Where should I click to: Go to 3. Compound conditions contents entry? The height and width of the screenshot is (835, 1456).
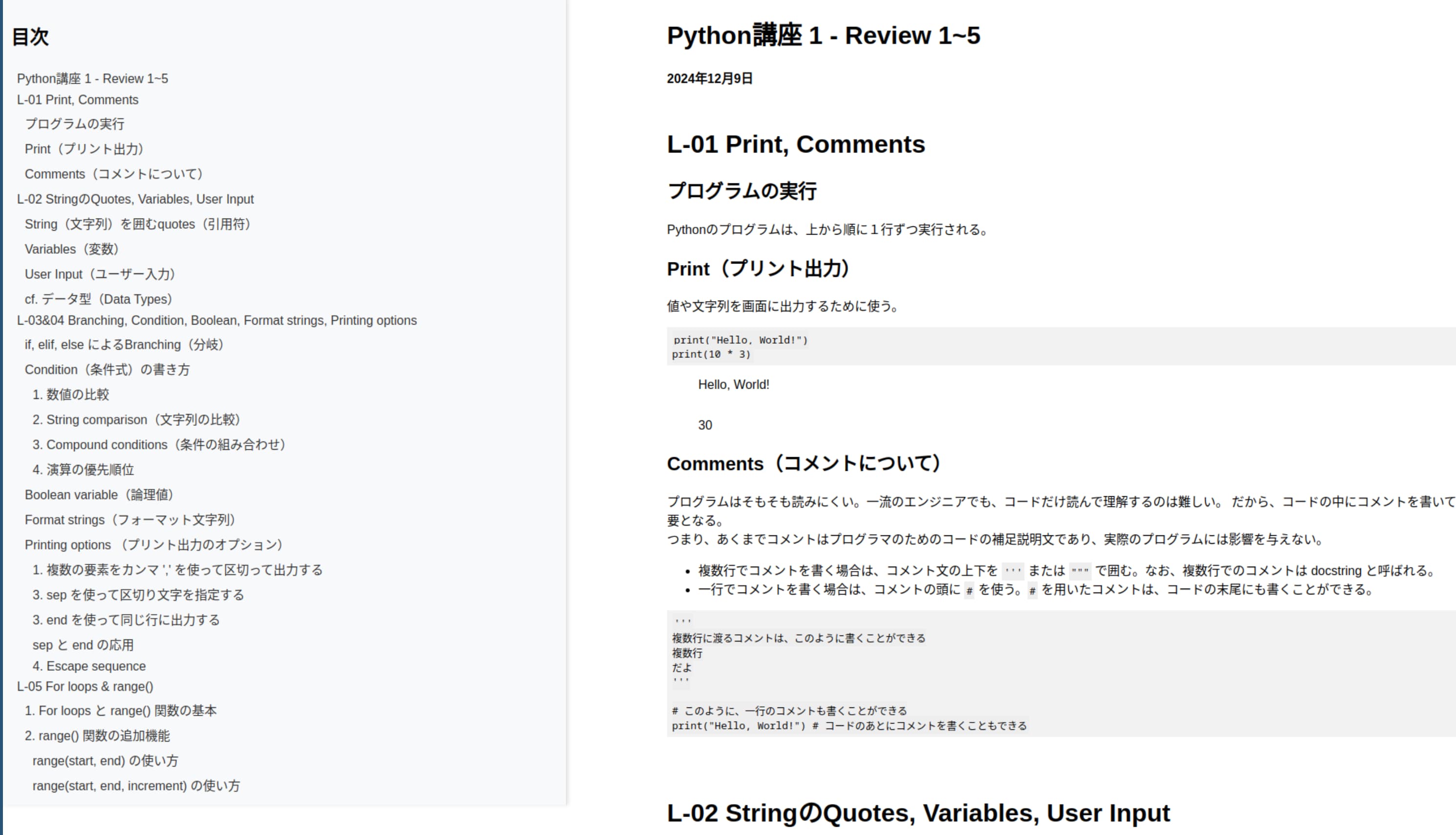(x=159, y=444)
